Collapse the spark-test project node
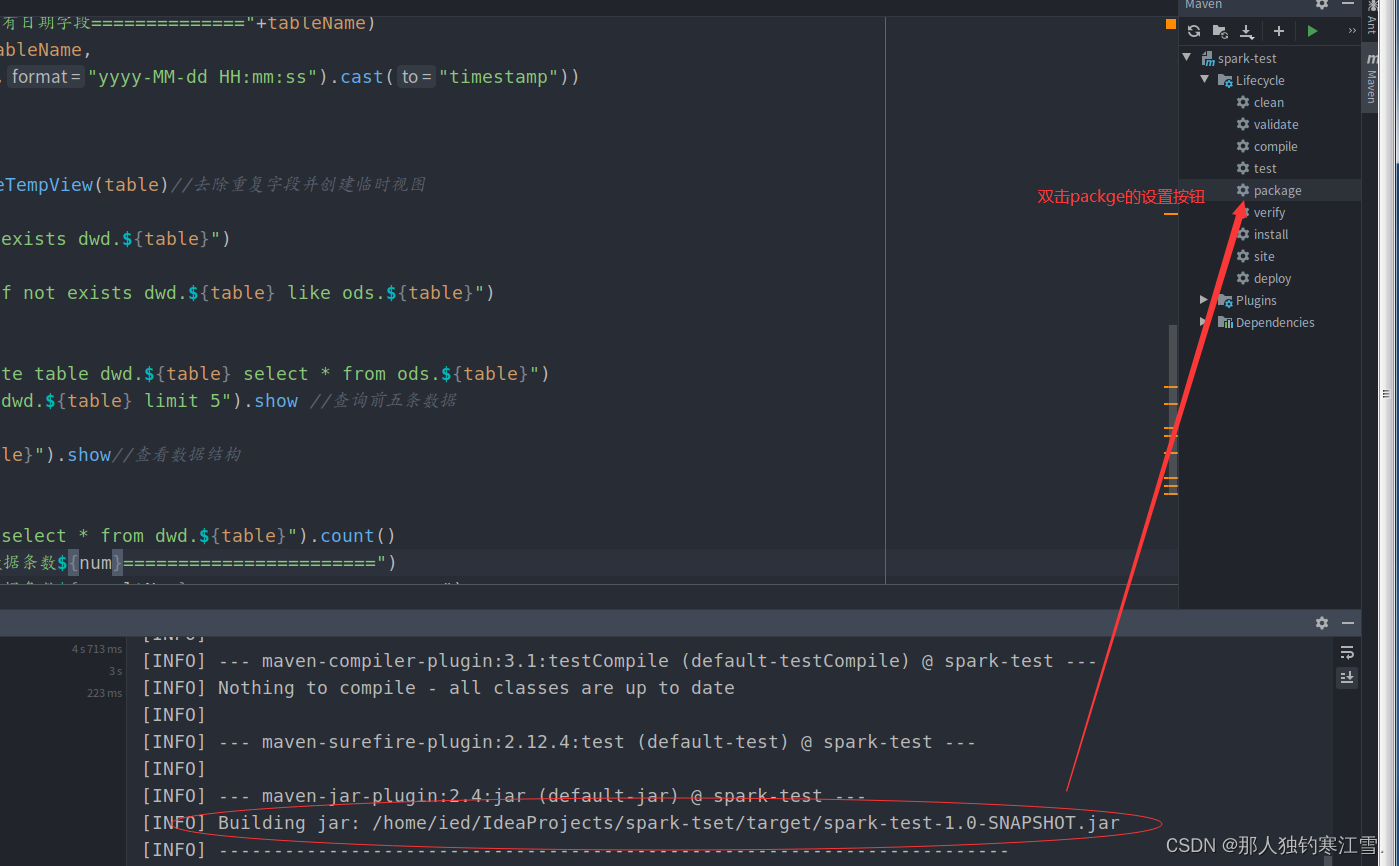The width and height of the screenshot is (1399, 866). 1188,58
